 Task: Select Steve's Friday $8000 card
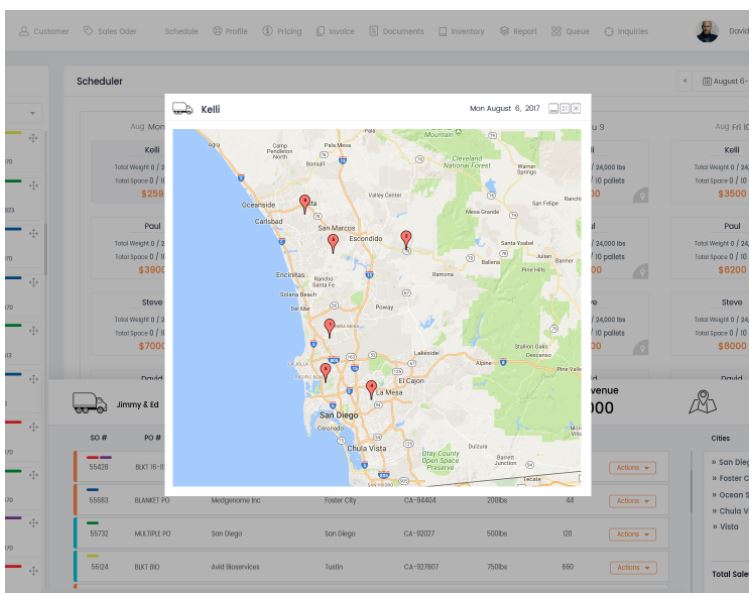coord(711,324)
